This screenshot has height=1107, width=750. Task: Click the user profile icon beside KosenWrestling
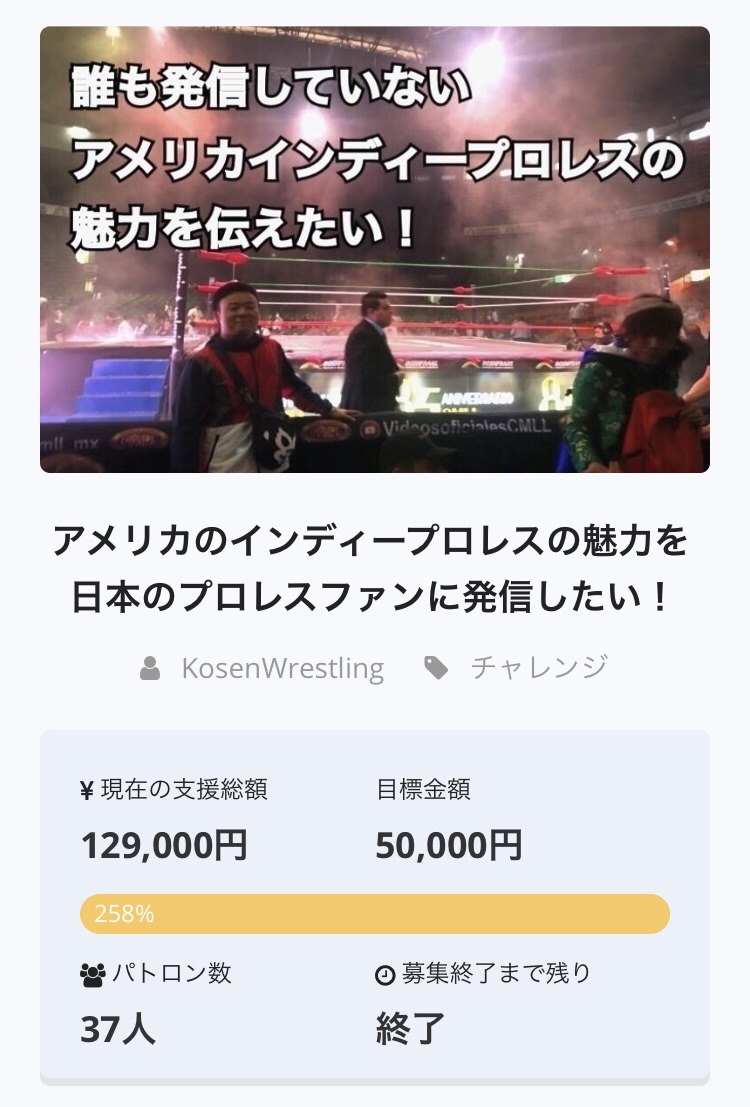coord(150,668)
